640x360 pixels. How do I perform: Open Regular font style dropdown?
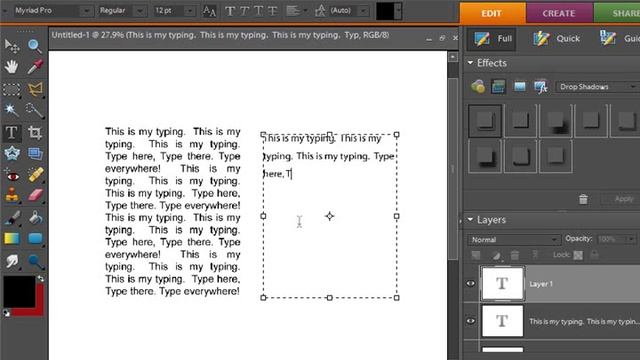(140, 11)
